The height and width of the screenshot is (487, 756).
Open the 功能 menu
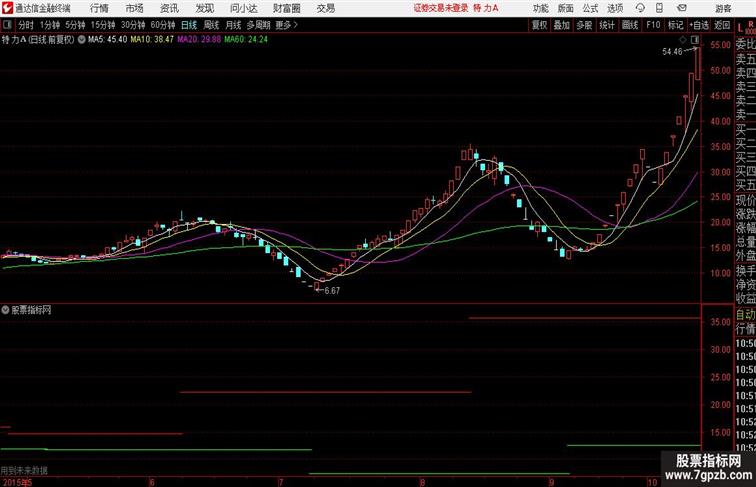tap(540, 8)
